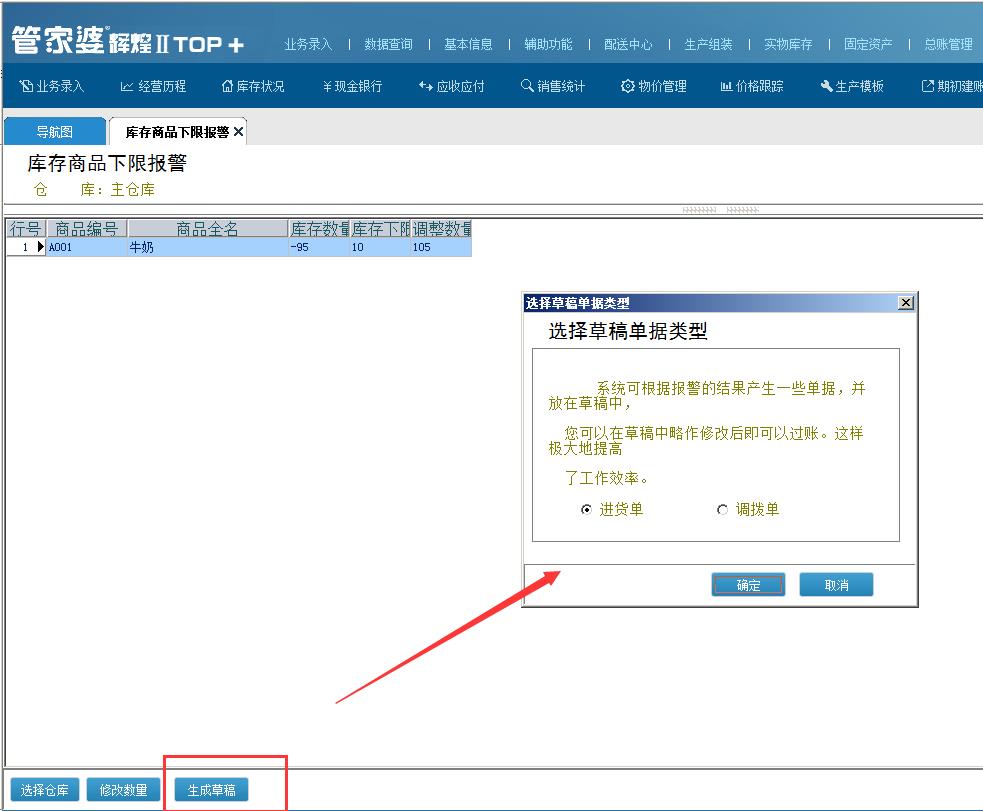Screen dimensions: 983x811
Task: Select product code cell A001
Action: (87, 247)
